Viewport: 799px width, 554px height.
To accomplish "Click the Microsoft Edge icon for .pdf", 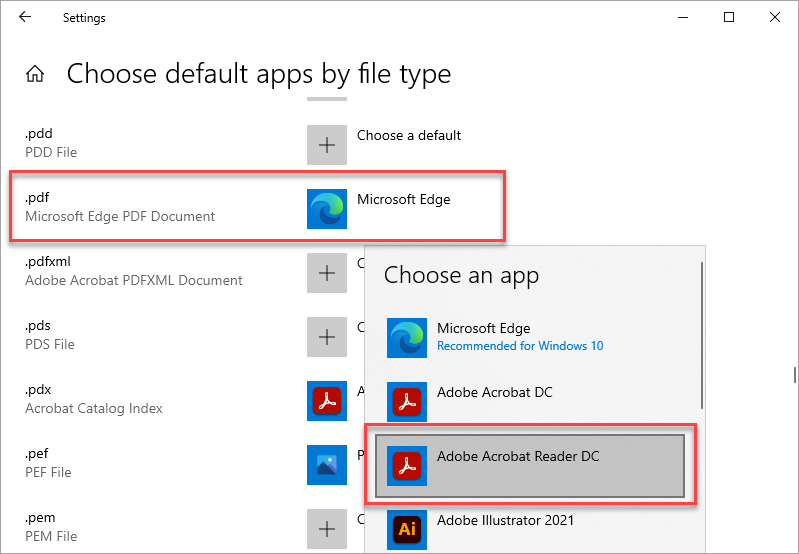I will click(327, 209).
